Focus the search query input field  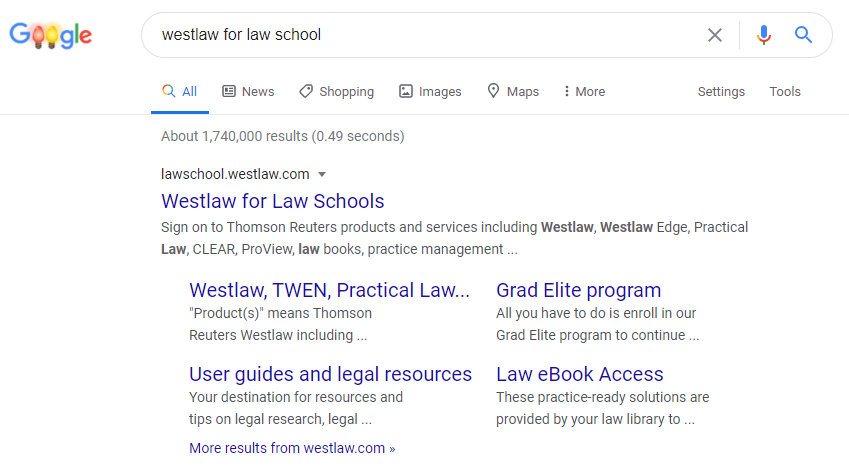[x=420, y=35]
